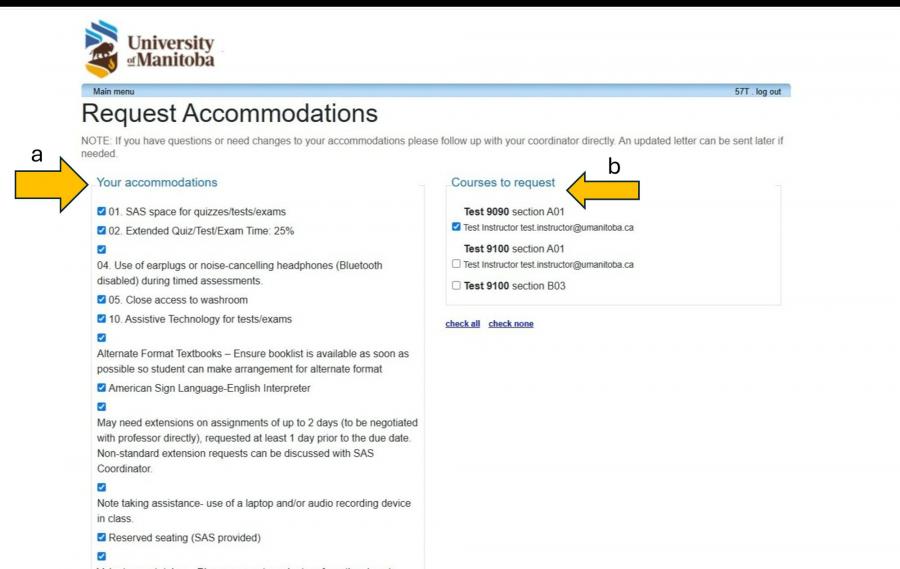The width and height of the screenshot is (900, 569).
Task: Toggle the Note taking assistance checkbox
Action: (102, 487)
